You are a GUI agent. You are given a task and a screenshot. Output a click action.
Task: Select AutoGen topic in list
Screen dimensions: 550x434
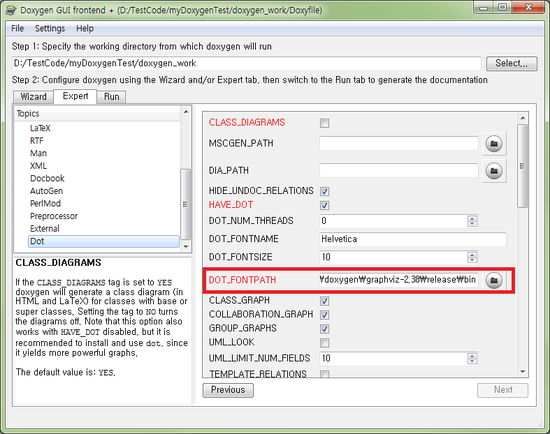(46, 191)
